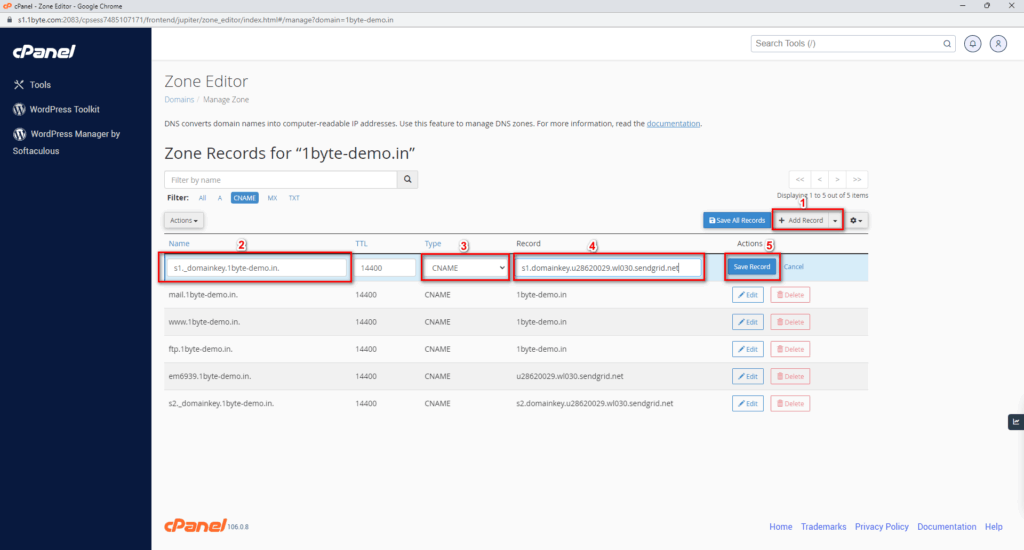Open the notifications bell icon
This screenshot has width=1024, height=550.
(972, 44)
